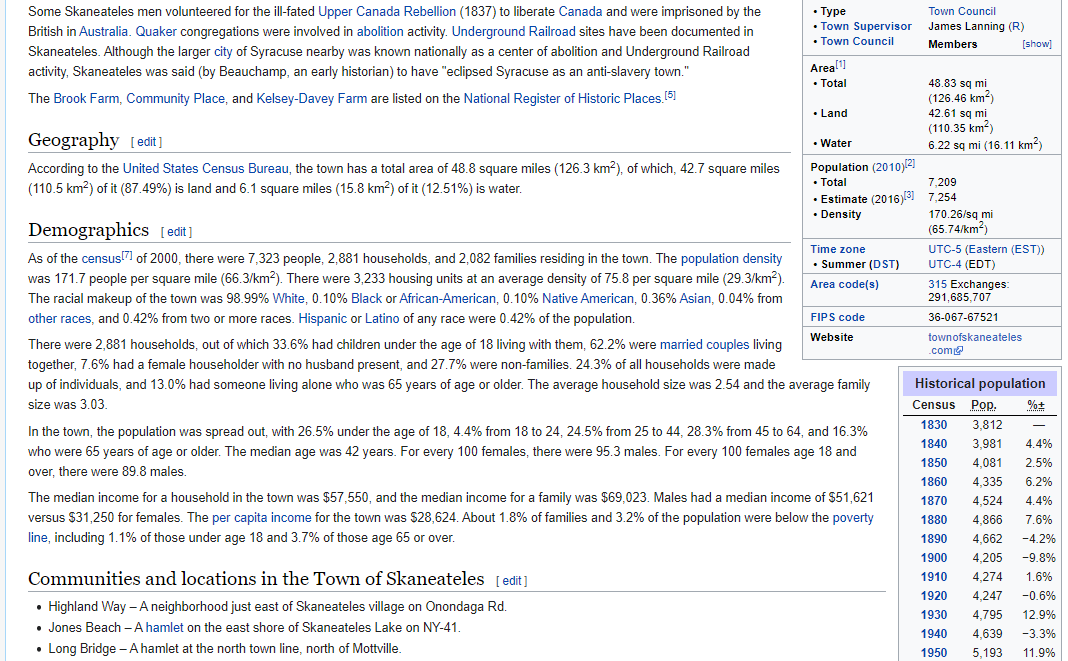This screenshot has height=661, width=1068.
Task: Follow the Latino link
Action: pyautogui.click(x=382, y=318)
